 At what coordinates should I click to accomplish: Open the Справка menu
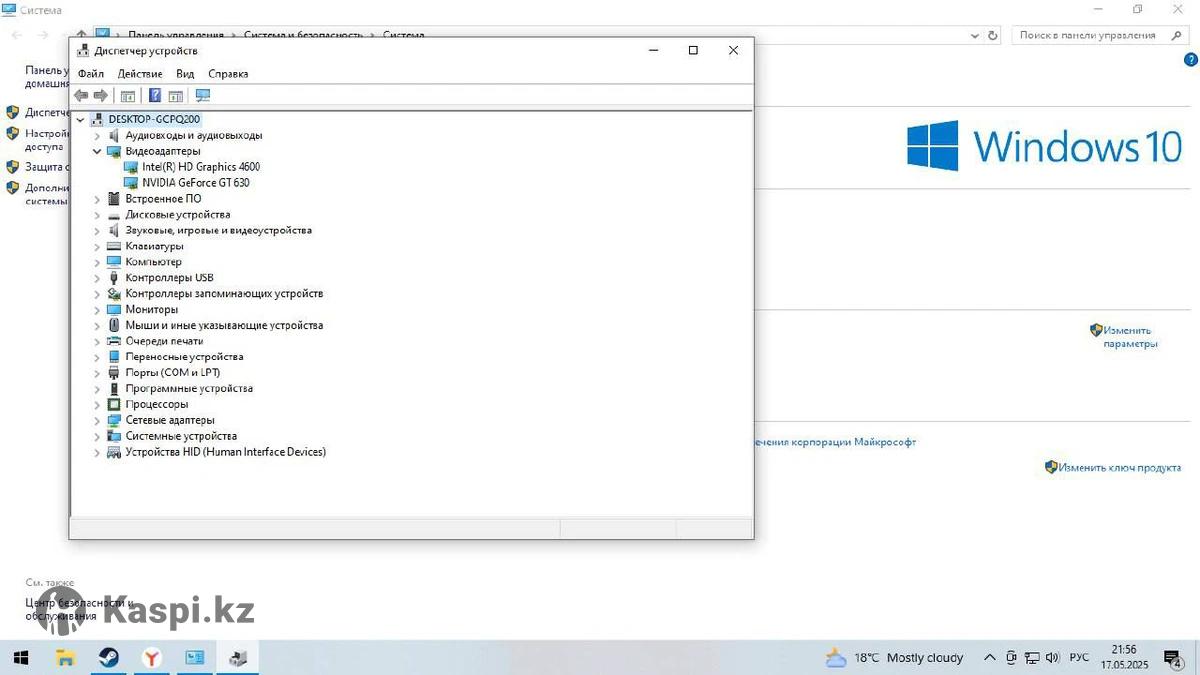(228, 74)
